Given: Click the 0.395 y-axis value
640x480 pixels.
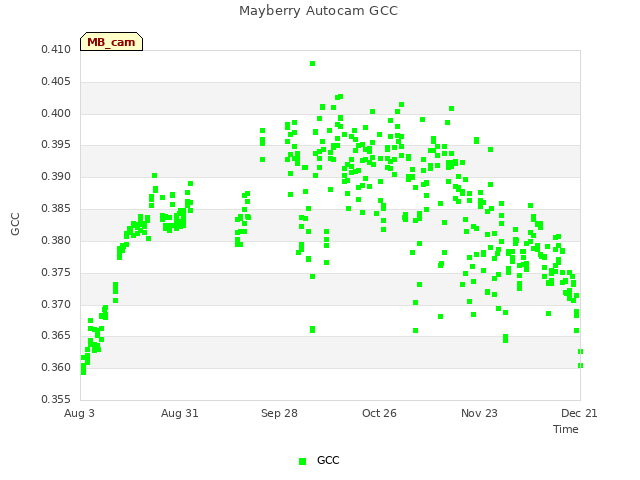Looking at the screenshot, I should click(56, 144).
